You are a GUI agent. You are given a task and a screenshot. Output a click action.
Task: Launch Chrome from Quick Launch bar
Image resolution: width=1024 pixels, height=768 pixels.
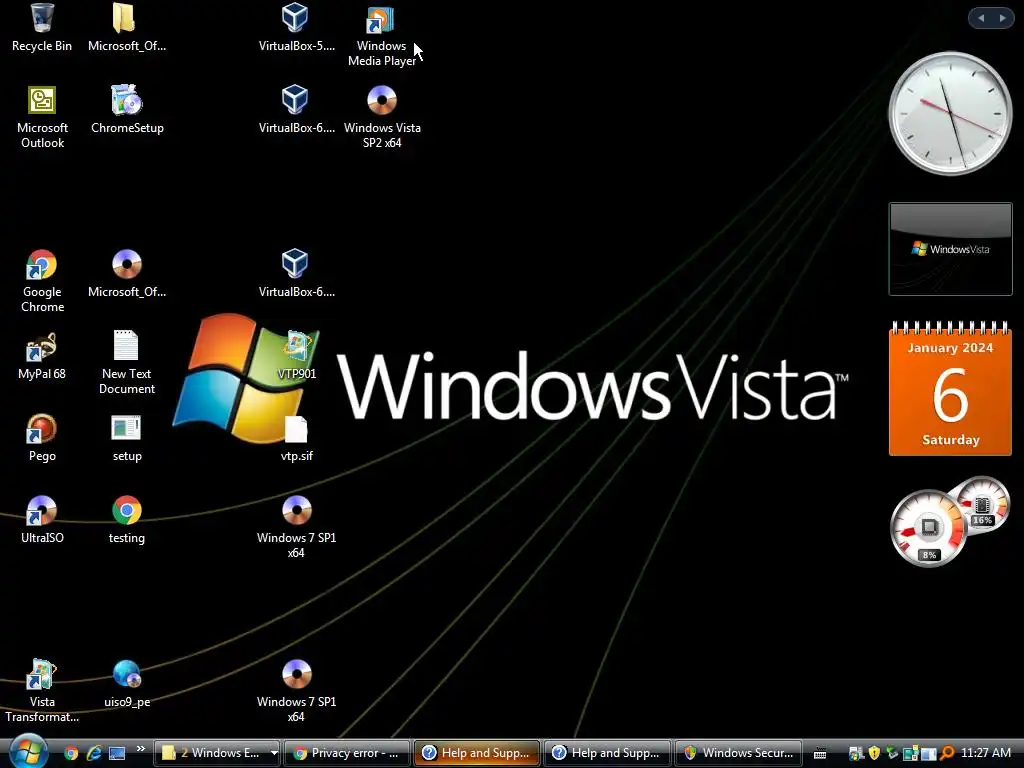point(71,753)
